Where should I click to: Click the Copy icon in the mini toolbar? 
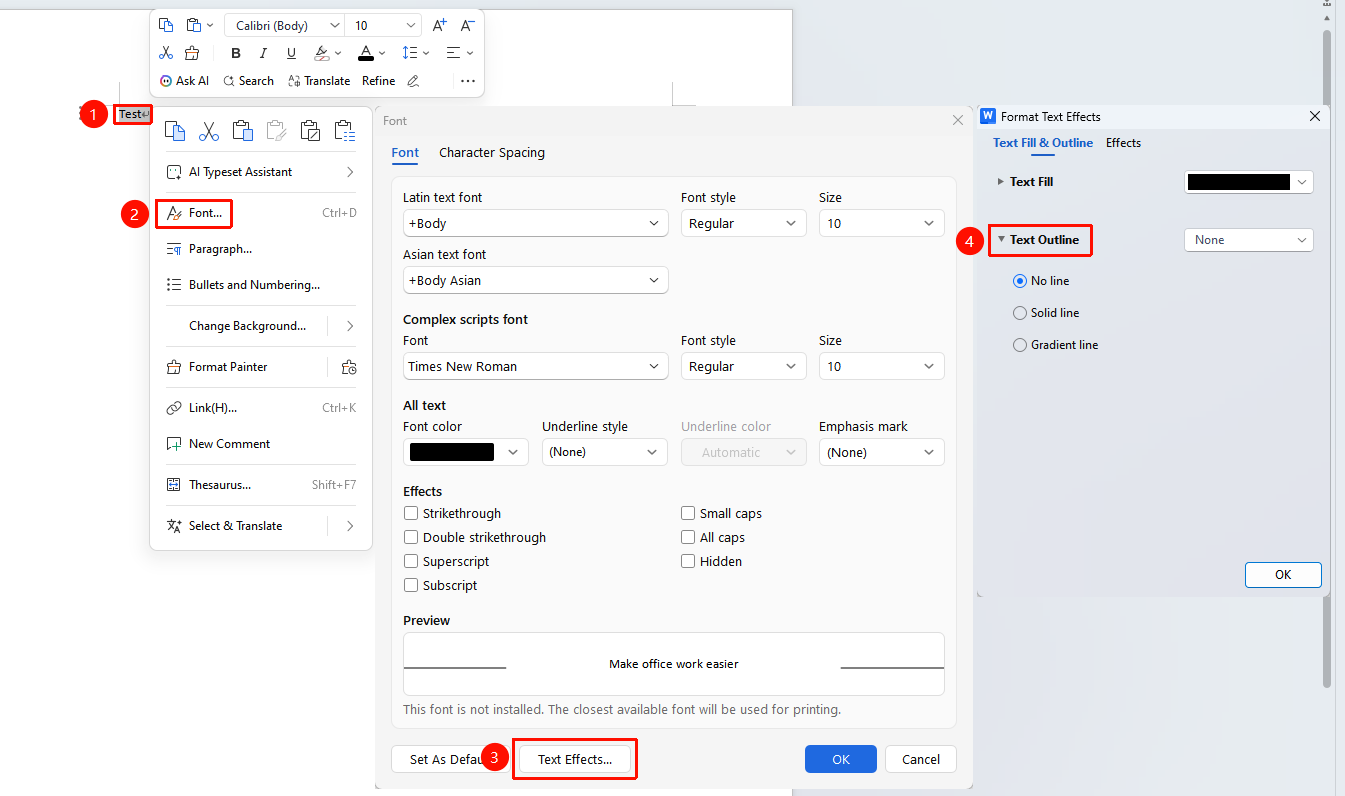click(166, 25)
